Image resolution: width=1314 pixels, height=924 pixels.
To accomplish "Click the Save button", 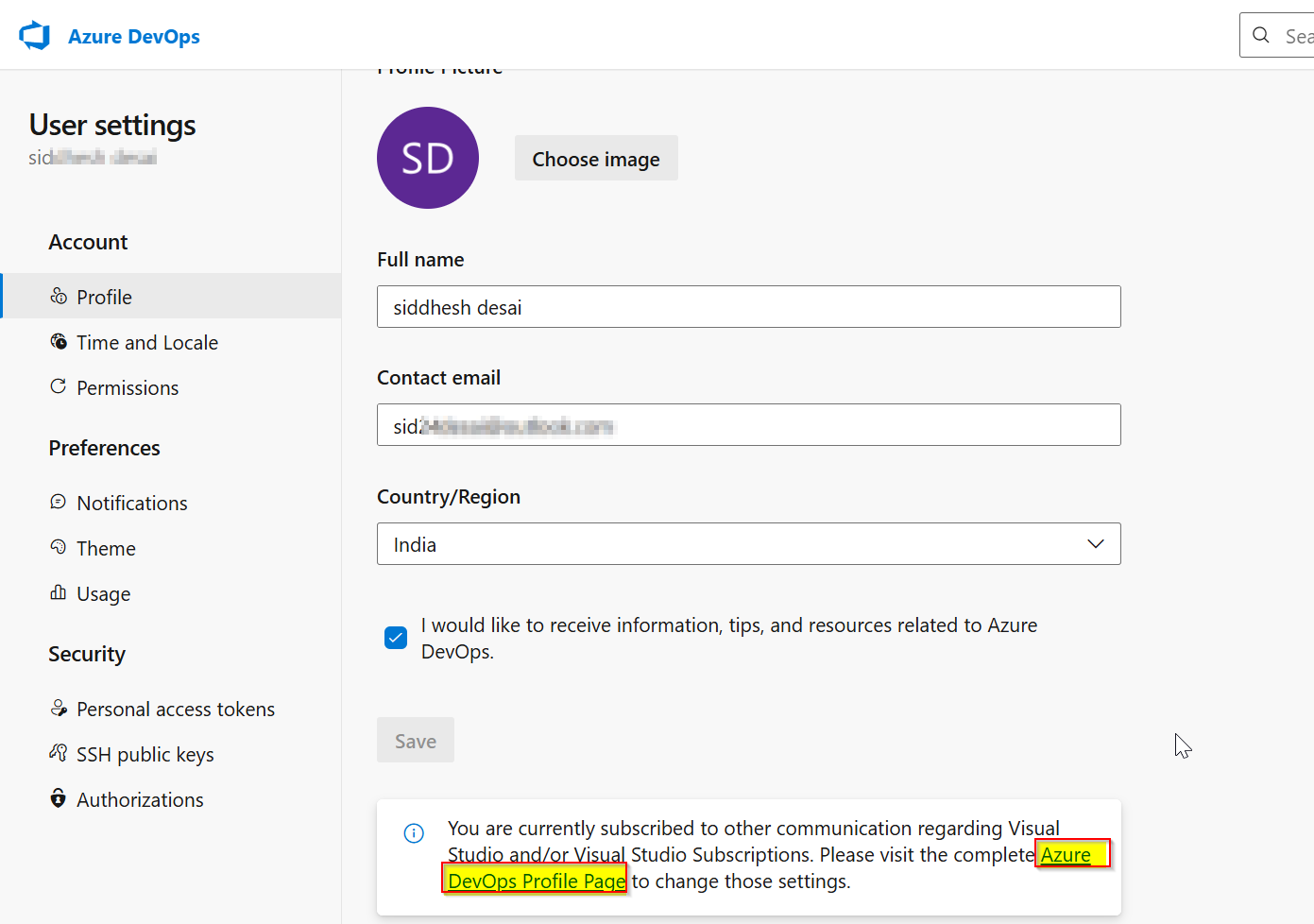I will [416, 741].
